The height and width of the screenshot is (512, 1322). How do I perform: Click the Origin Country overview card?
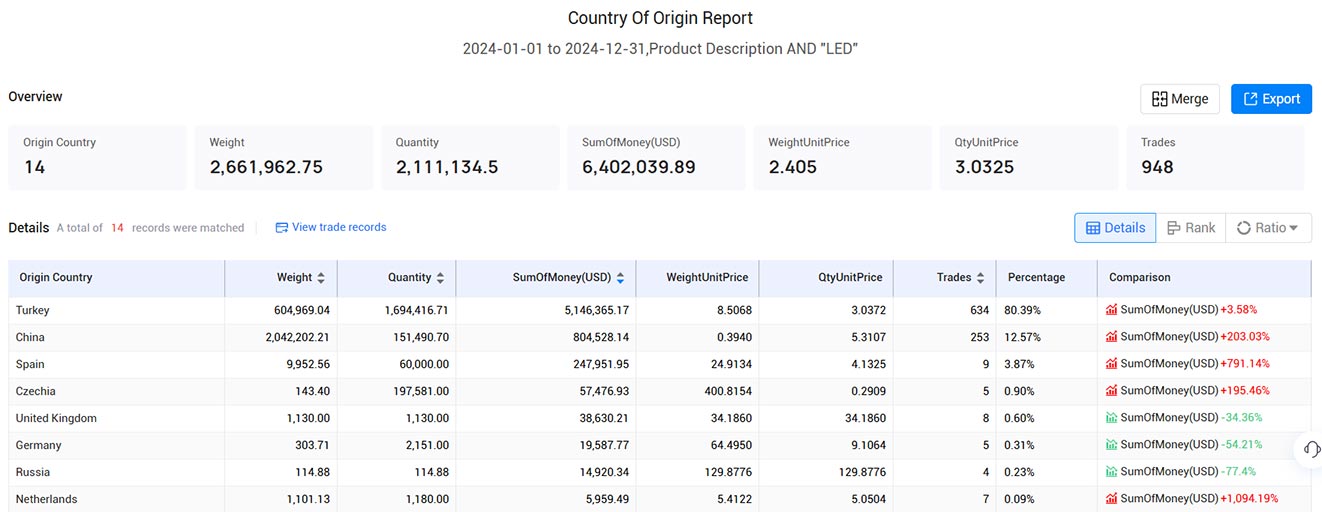pyautogui.click(x=97, y=157)
